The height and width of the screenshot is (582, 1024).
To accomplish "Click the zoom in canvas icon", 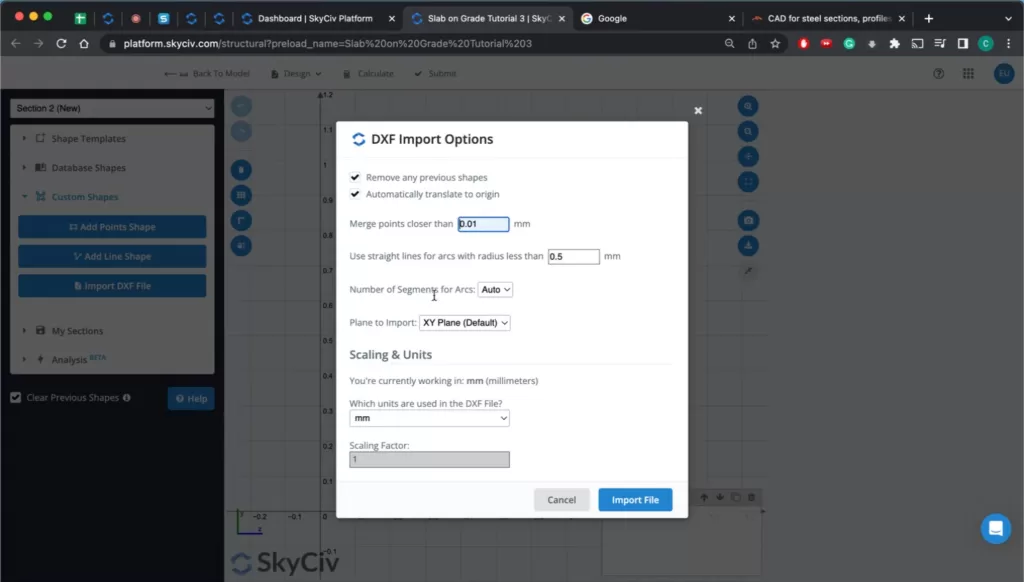I will pos(748,106).
